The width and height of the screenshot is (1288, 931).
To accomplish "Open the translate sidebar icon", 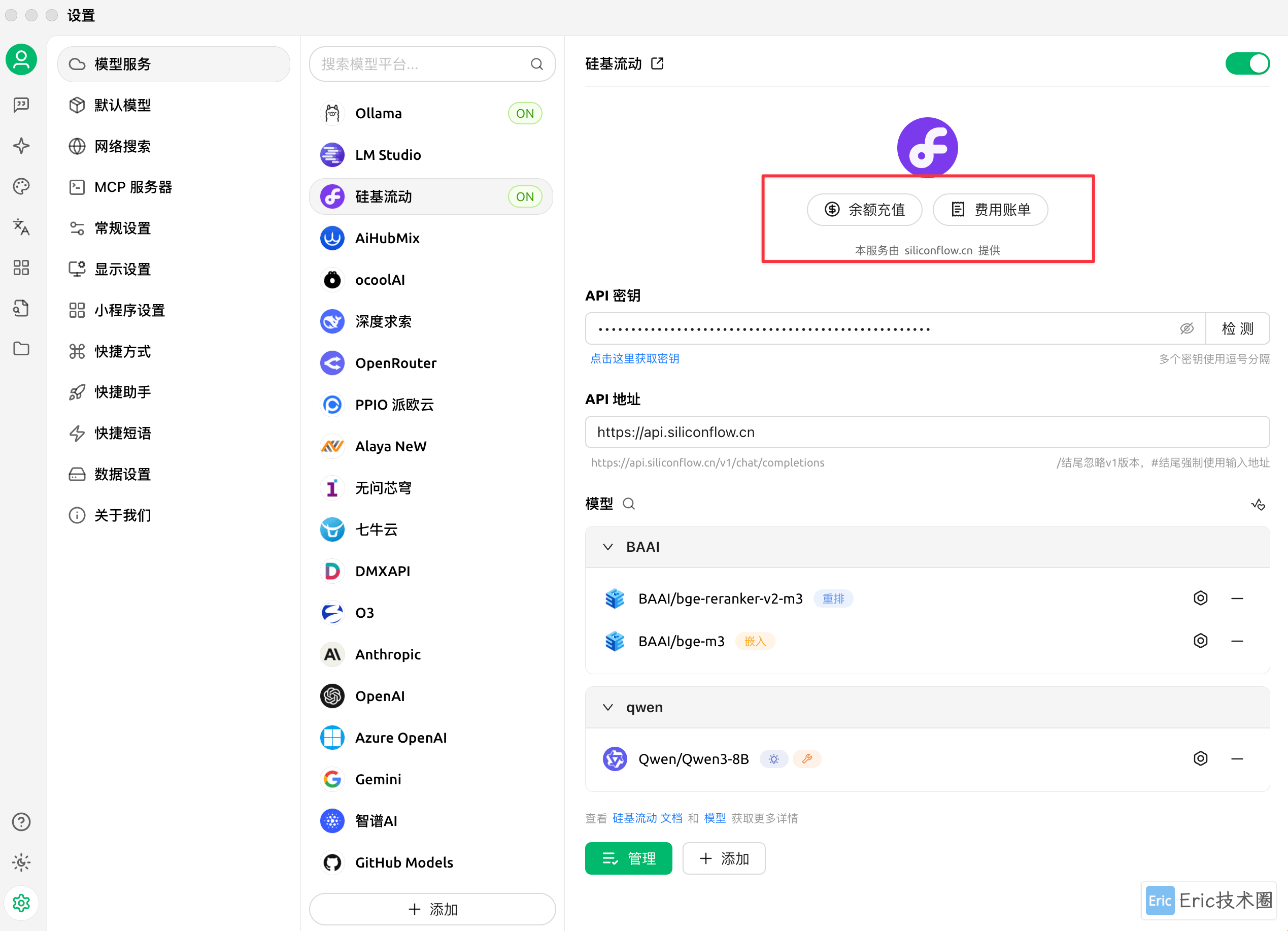I will pyautogui.click(x=21, y=226).
